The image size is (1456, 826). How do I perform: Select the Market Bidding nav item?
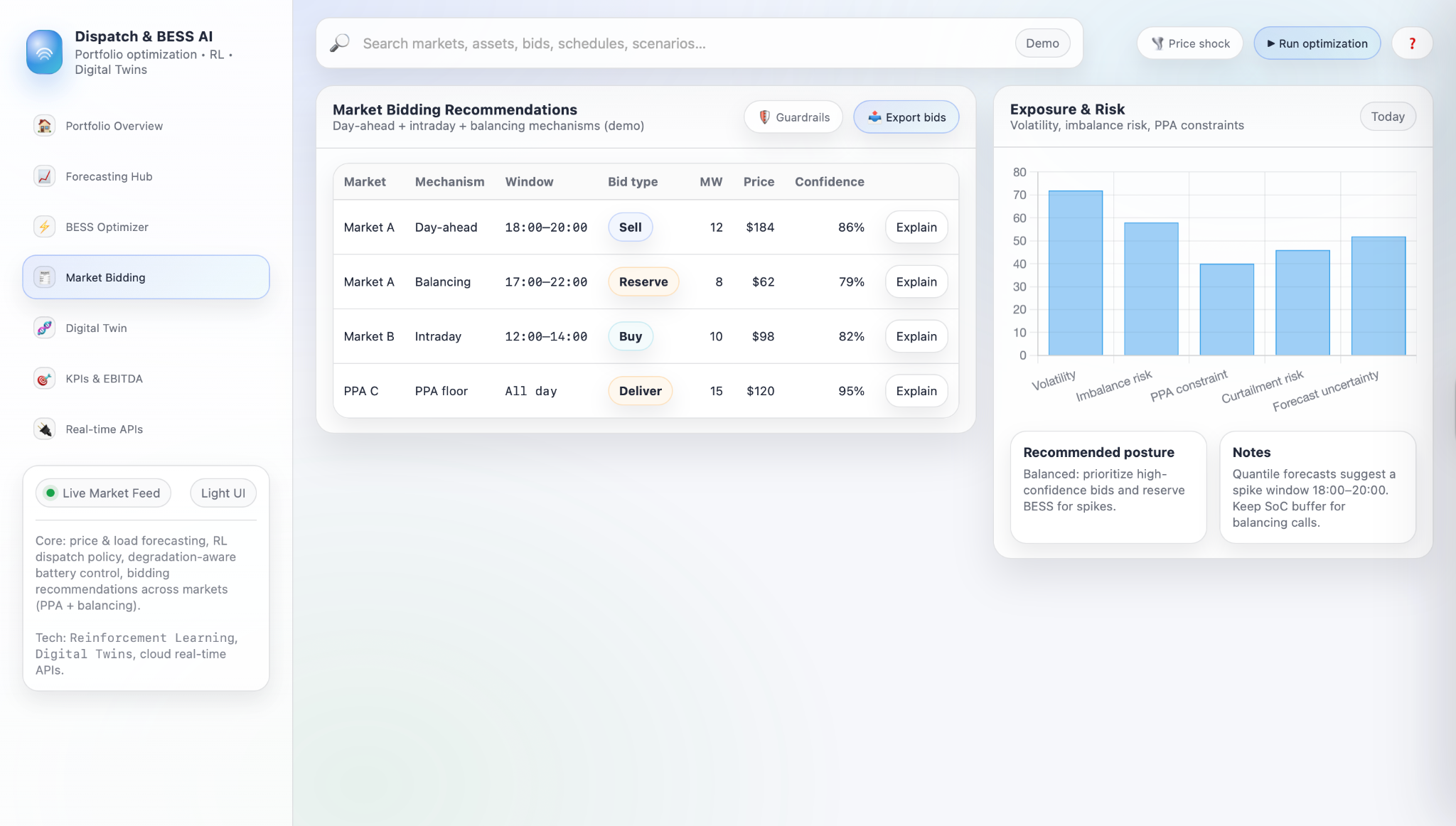coord(146,277)
